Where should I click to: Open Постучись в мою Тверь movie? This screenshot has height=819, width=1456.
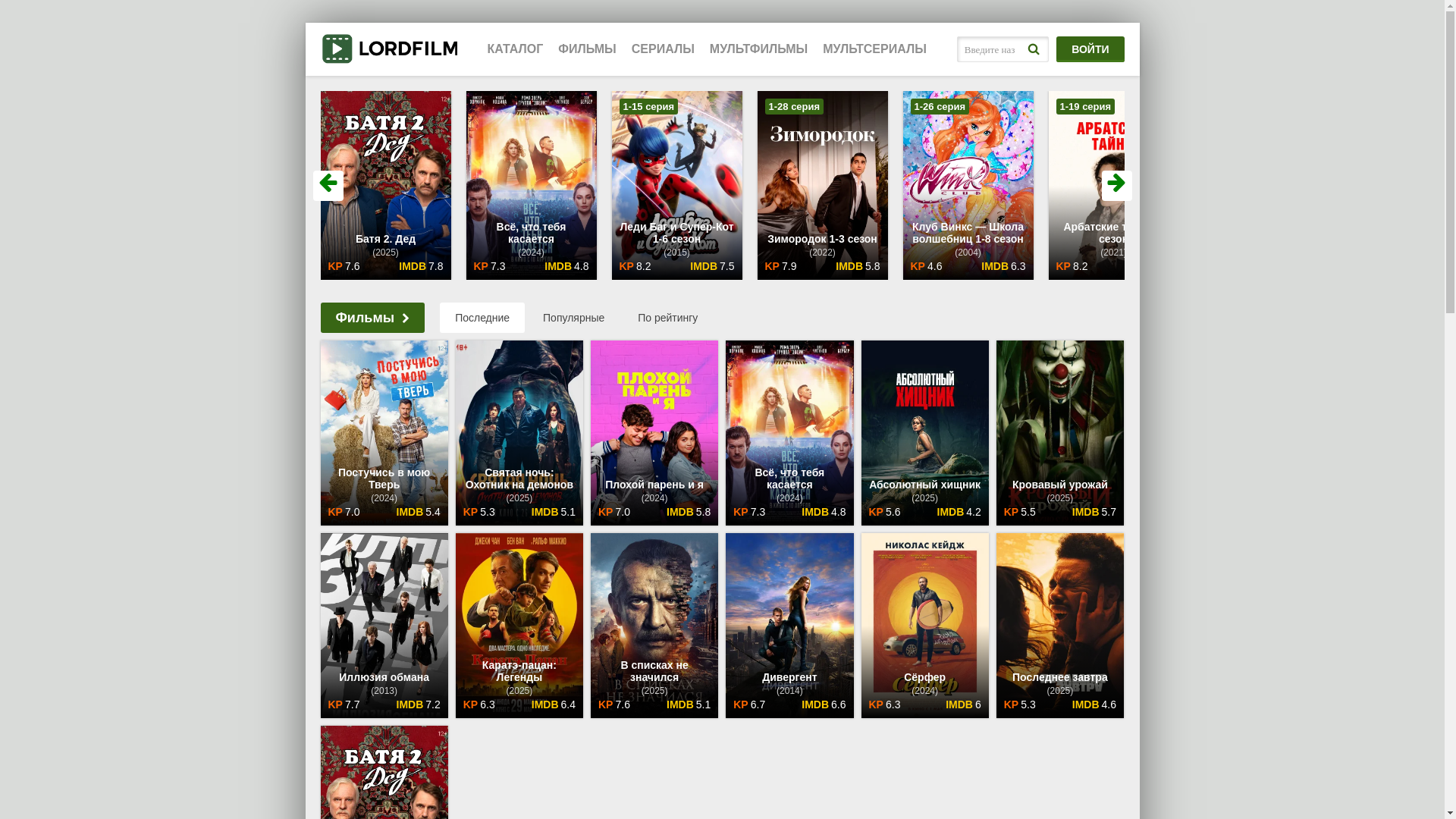pyautogui.click(x=384, y=432)
